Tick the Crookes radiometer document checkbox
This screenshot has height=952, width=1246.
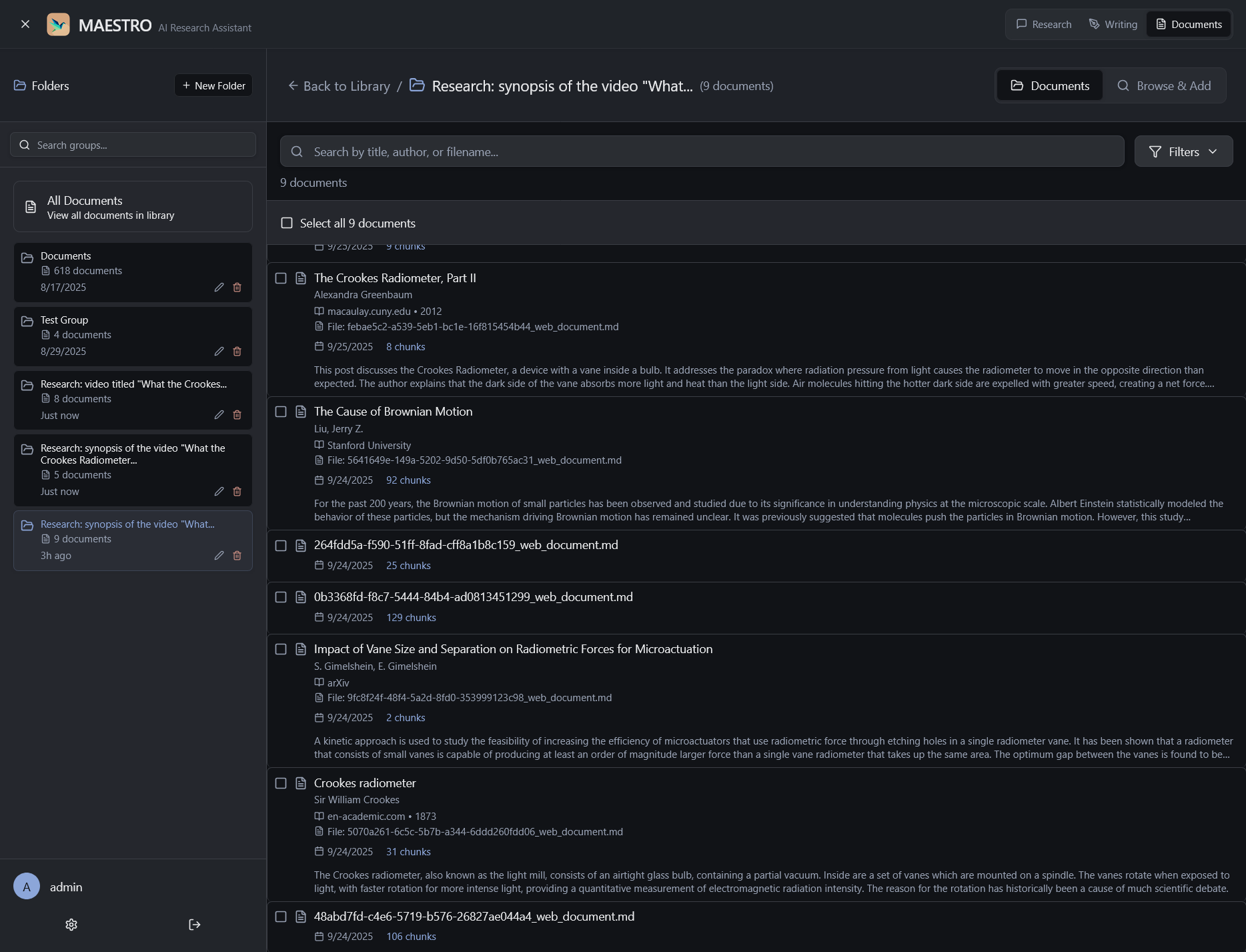click(x=281, y=783)
